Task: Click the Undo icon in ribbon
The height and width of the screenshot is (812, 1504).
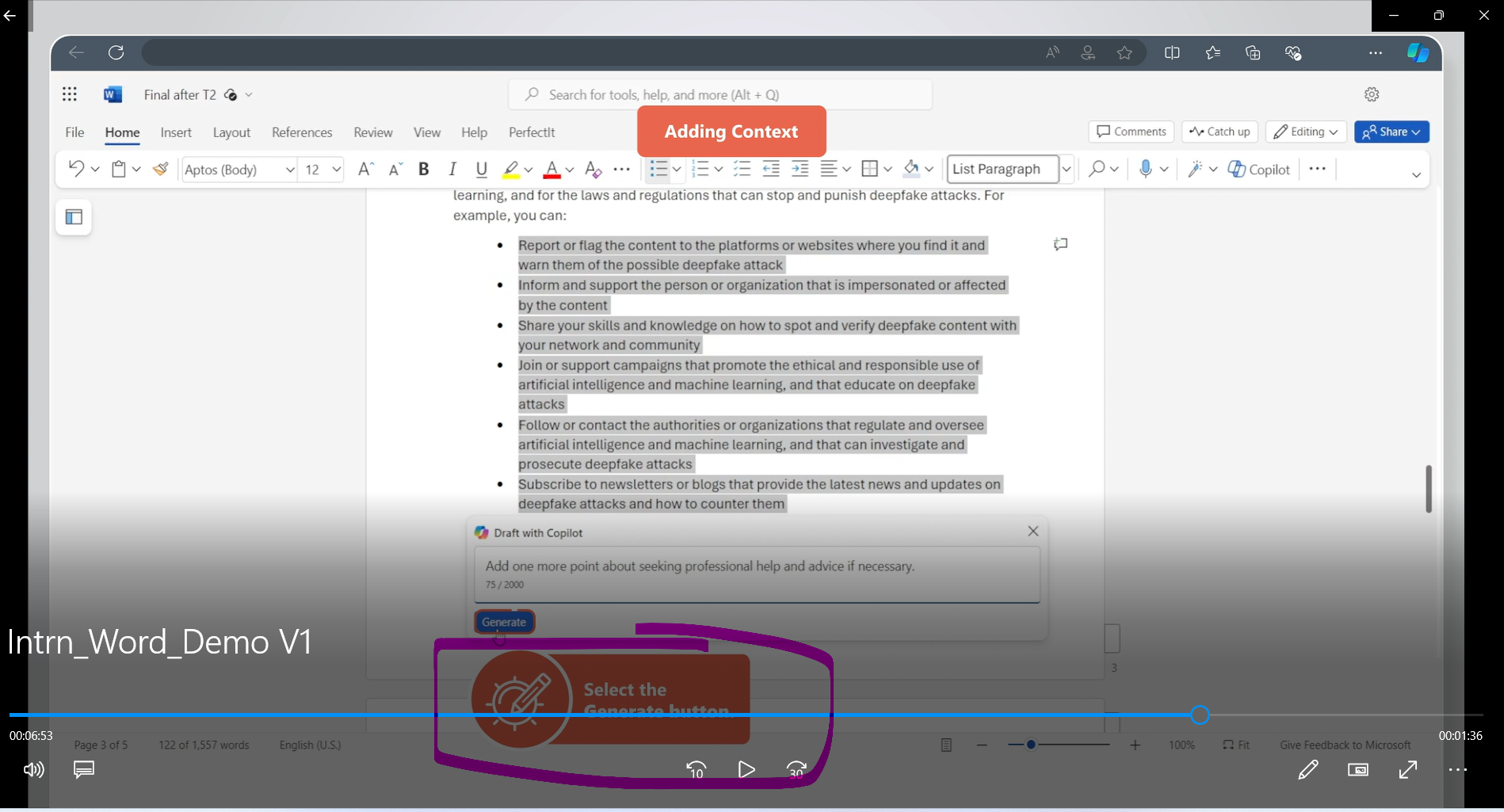Action: 76,169
